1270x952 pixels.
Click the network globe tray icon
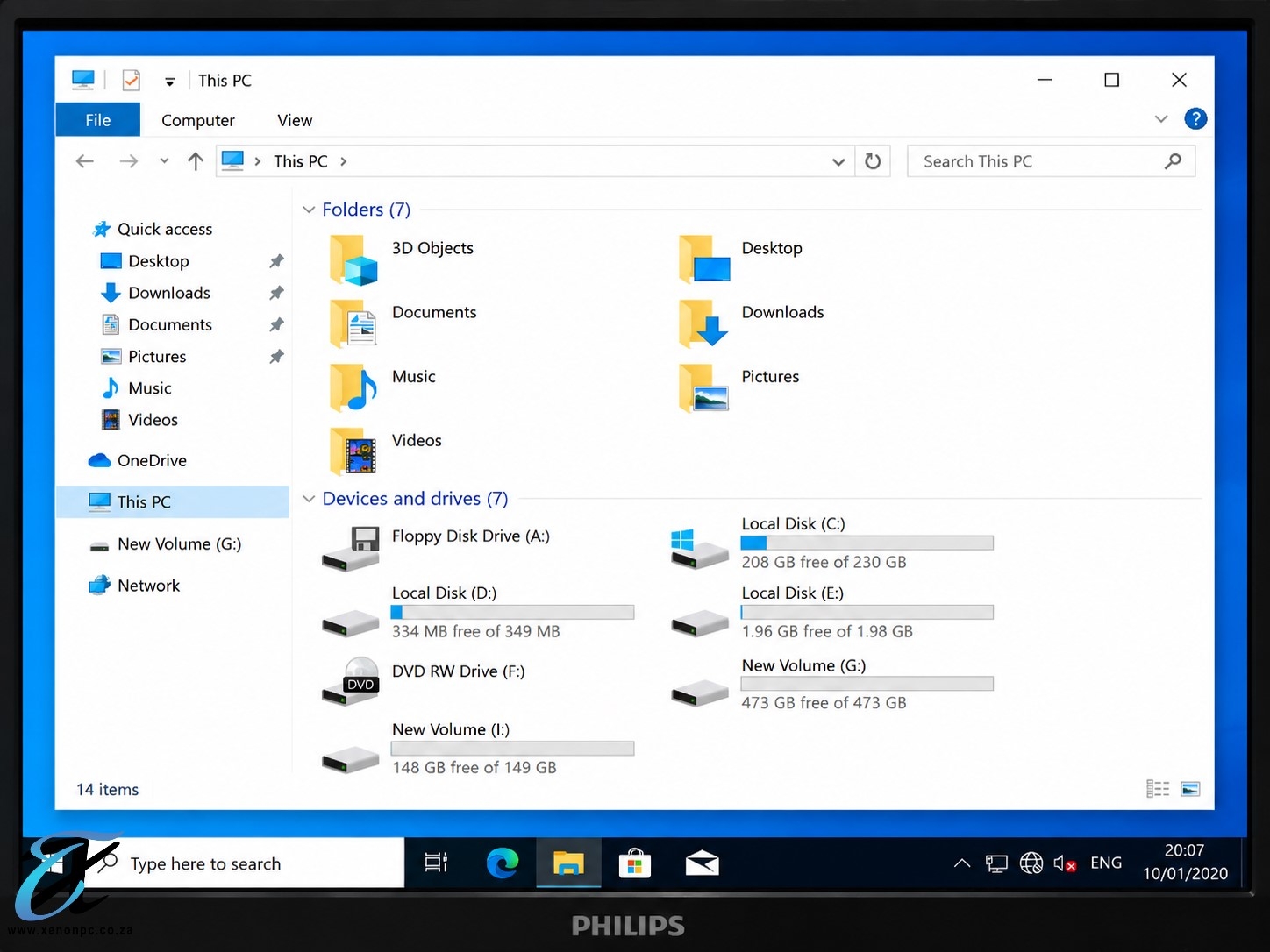1031,863
